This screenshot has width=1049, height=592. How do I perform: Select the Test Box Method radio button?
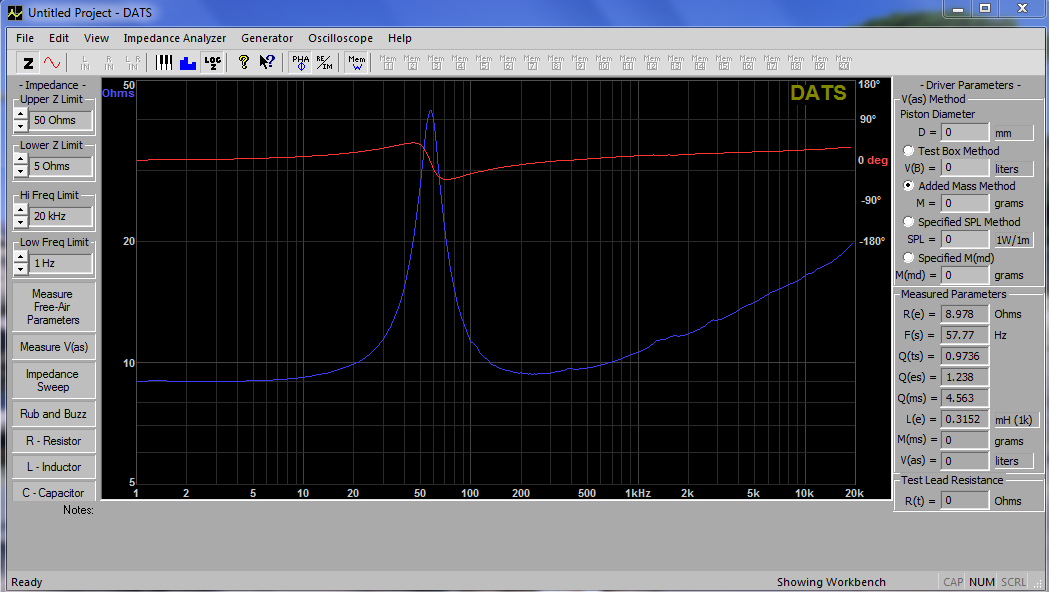909,151
